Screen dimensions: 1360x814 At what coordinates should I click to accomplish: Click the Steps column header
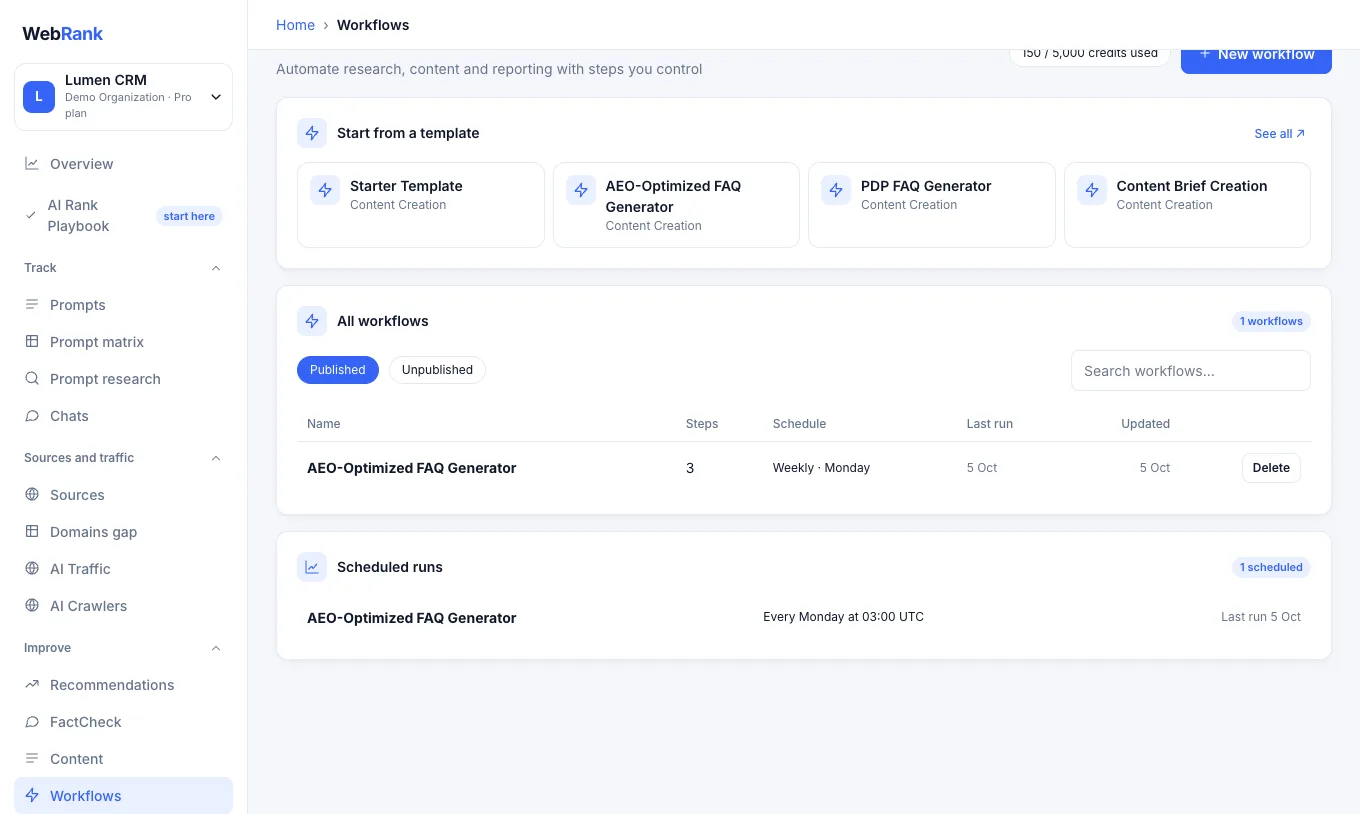(x=702, y=424)
